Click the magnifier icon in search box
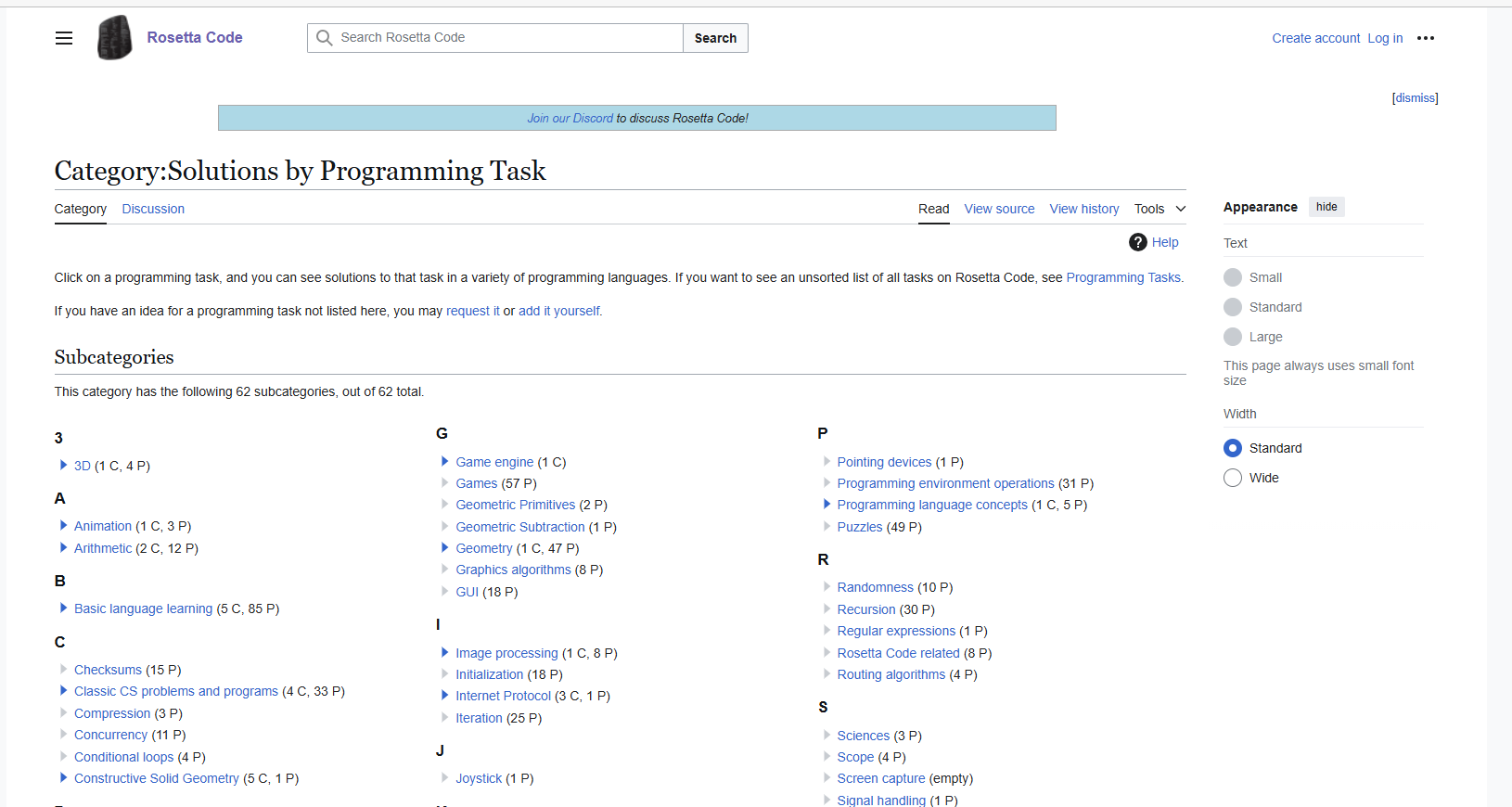Viewport: 1512px width, 807px height. (x=324, y=38)
